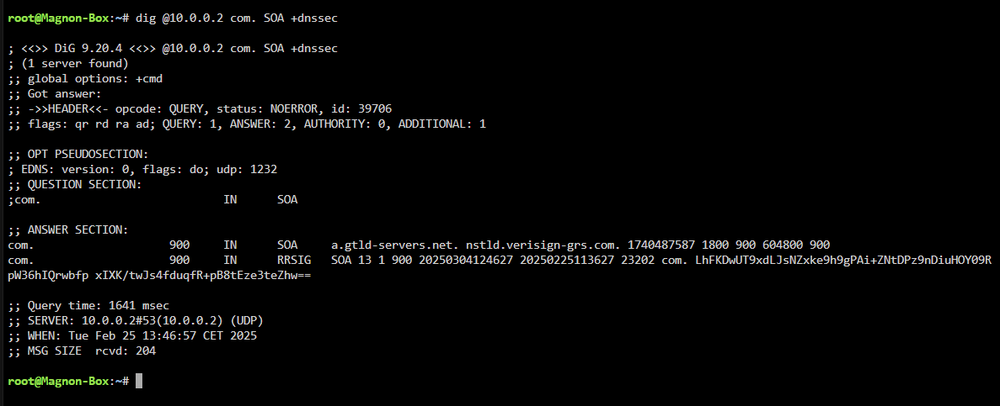This screenshot has width=1000, height=406.
Task: Click the RRSIG record type label
Action: click(x=294, y=261)
